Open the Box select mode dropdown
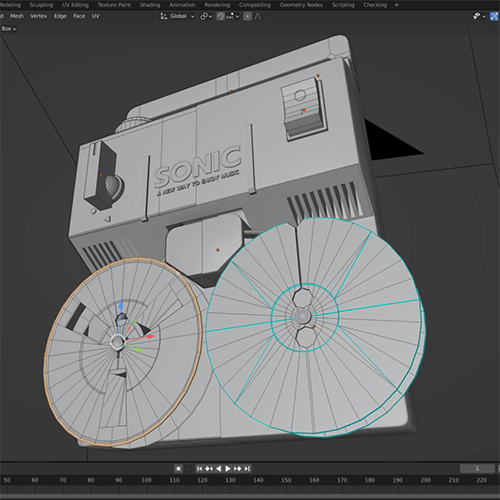Screen dimensions: 500x500 click(9, 29)
